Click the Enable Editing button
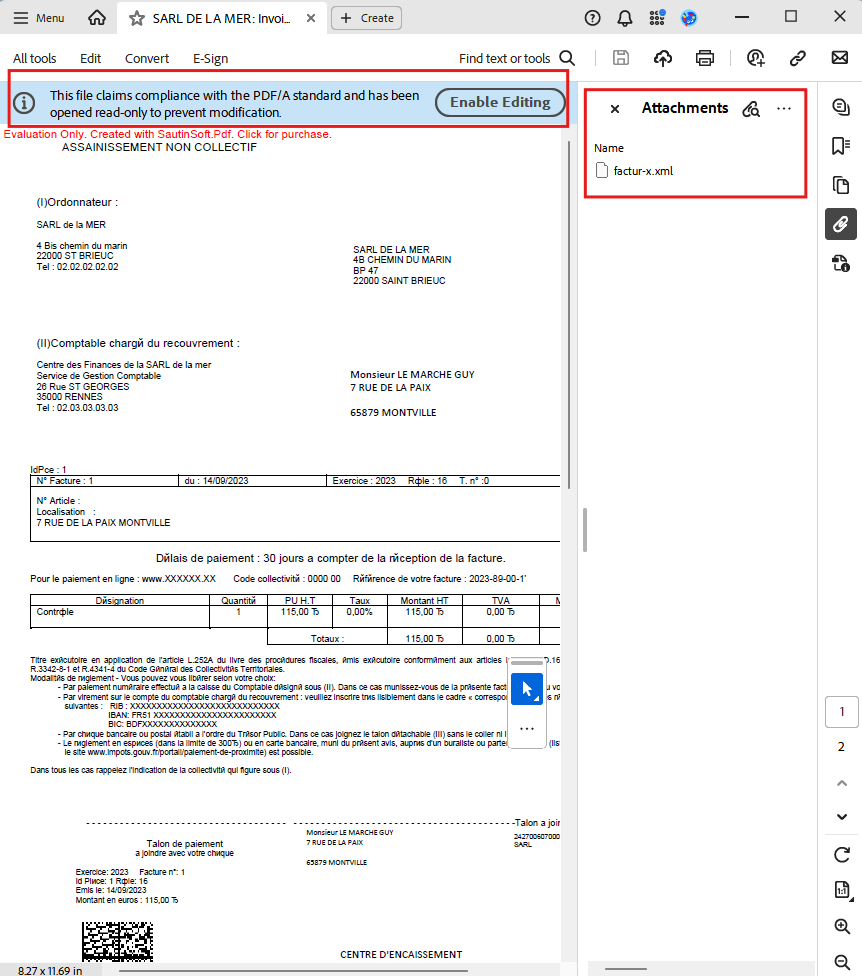The image size is (862, 976). 500,102
